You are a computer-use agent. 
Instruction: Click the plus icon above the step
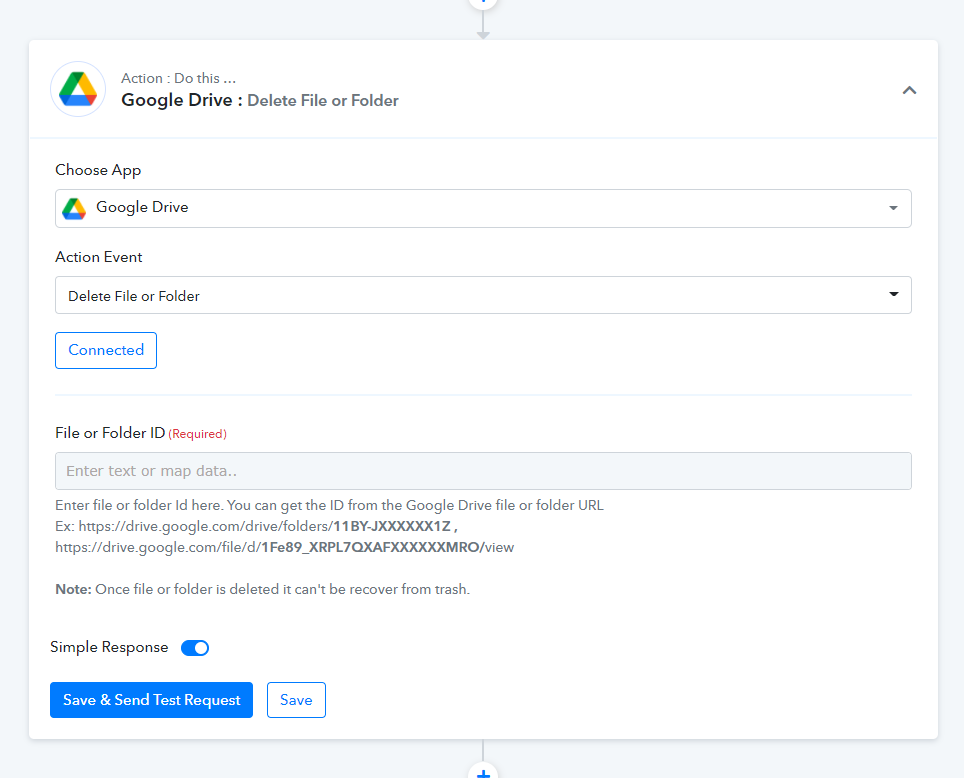tap(483, 2)
